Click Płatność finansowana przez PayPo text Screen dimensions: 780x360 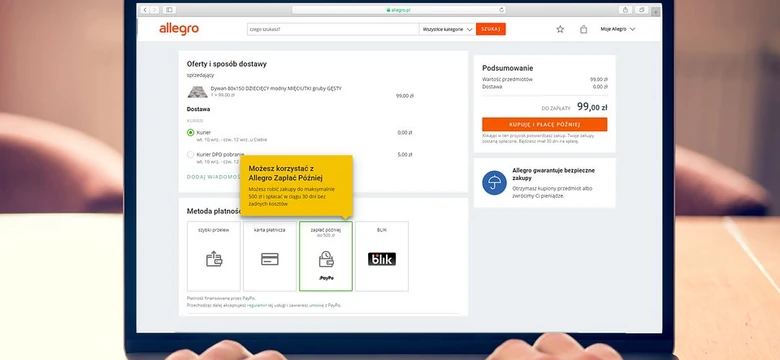(x=221, y=298)
